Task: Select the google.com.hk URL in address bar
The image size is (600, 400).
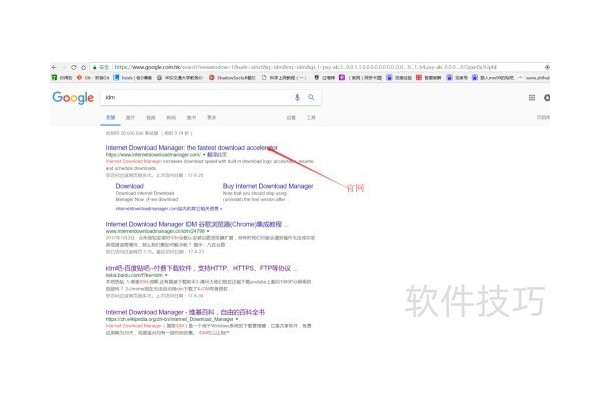Action: coord(305,67)
